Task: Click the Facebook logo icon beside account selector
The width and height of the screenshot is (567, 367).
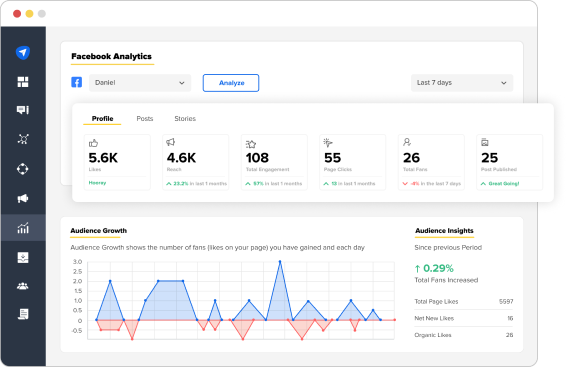Action: [x=76, y=82]
